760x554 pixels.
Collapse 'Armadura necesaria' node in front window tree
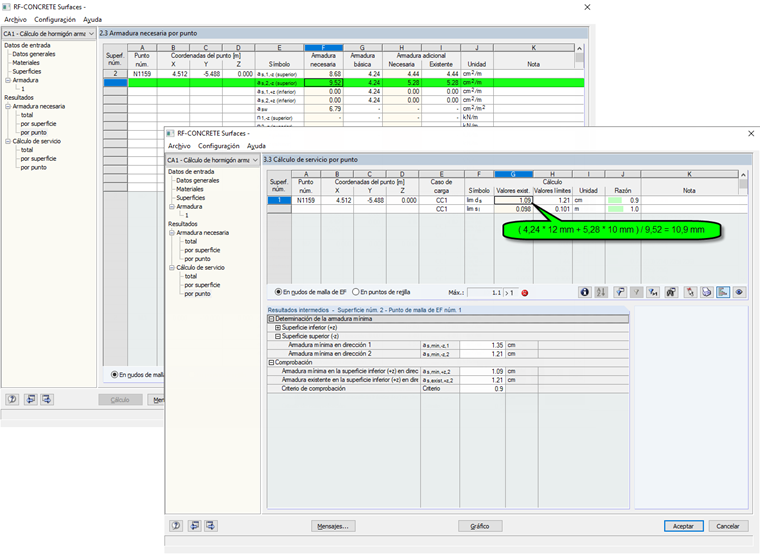point(172,233)
